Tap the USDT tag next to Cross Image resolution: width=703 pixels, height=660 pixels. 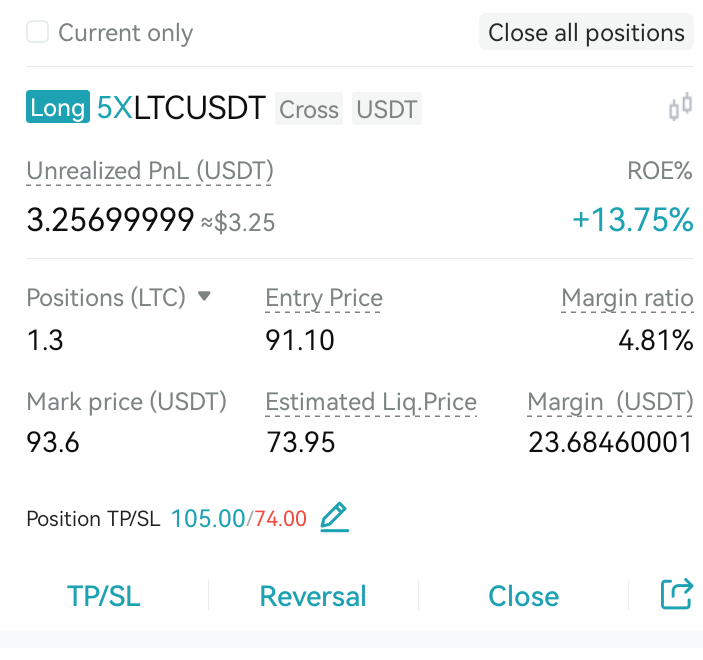(387, 109)
